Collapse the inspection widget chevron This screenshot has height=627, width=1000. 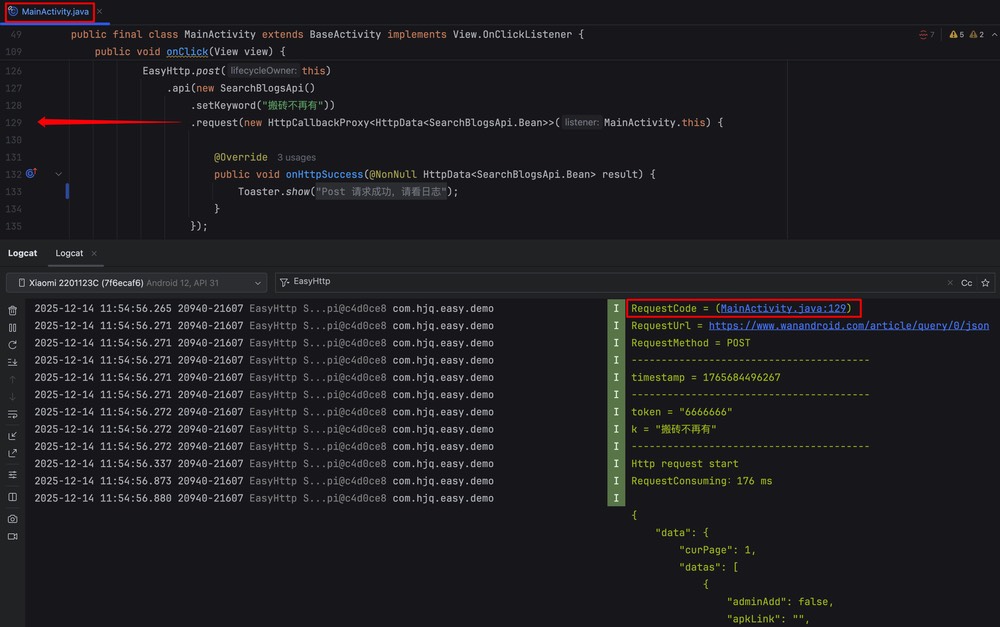click(x=994, y=34)
